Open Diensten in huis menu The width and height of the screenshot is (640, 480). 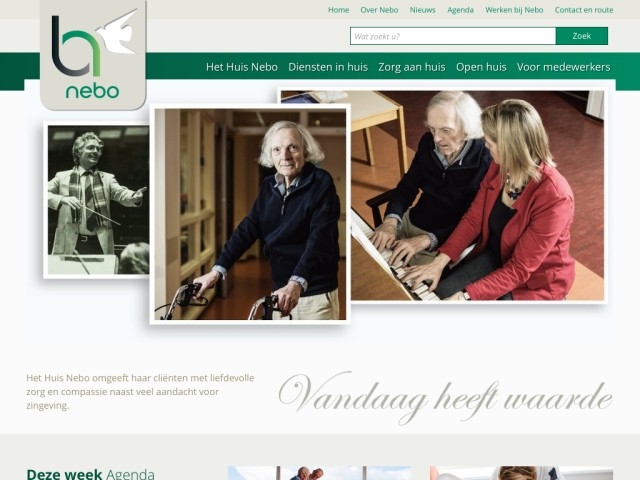[328, 67]
